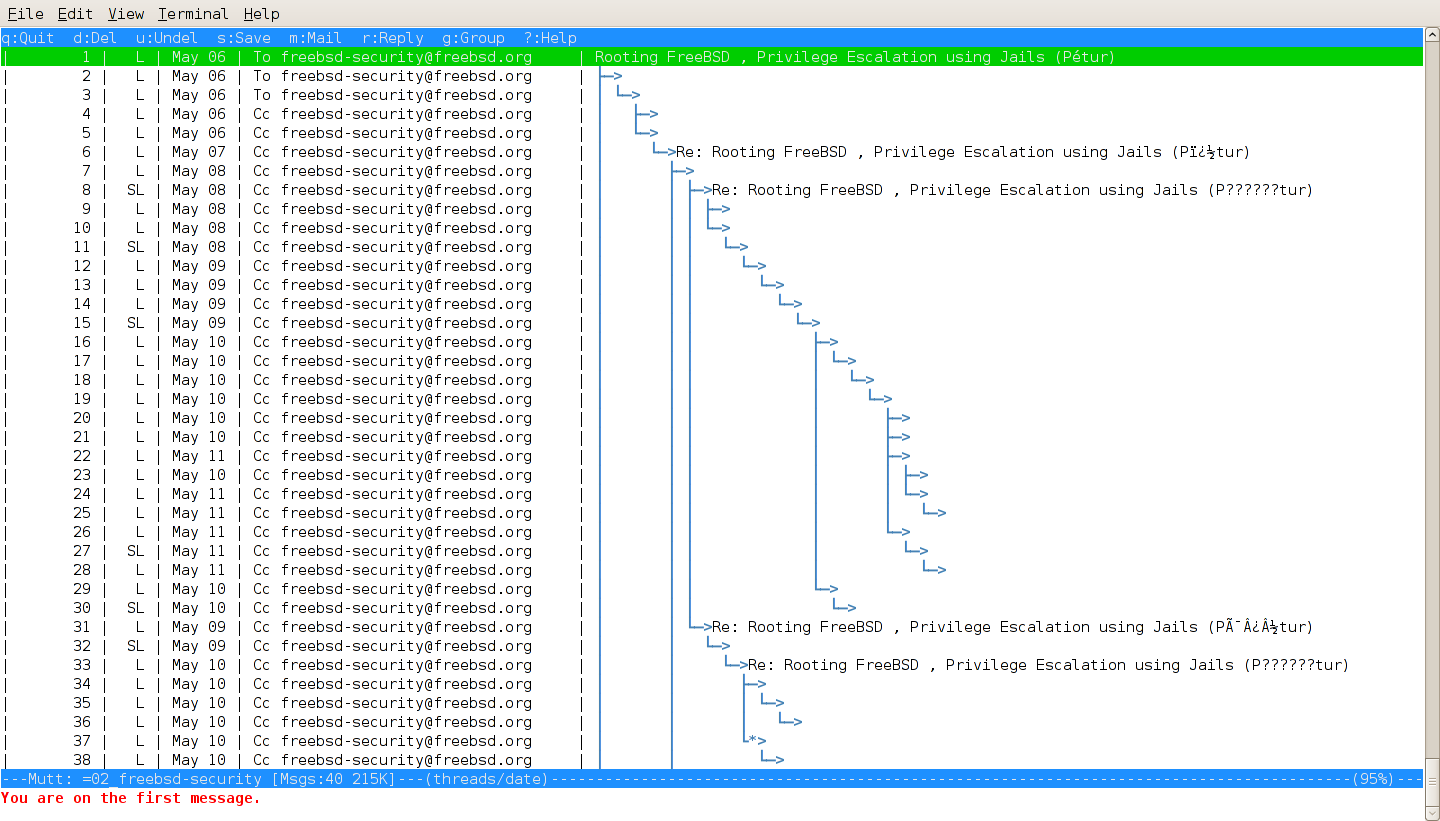Image resolution: width=1440 pixels, height=821 pixels.
Task: Click May 09 date on message 13
Action: (199, 285)
